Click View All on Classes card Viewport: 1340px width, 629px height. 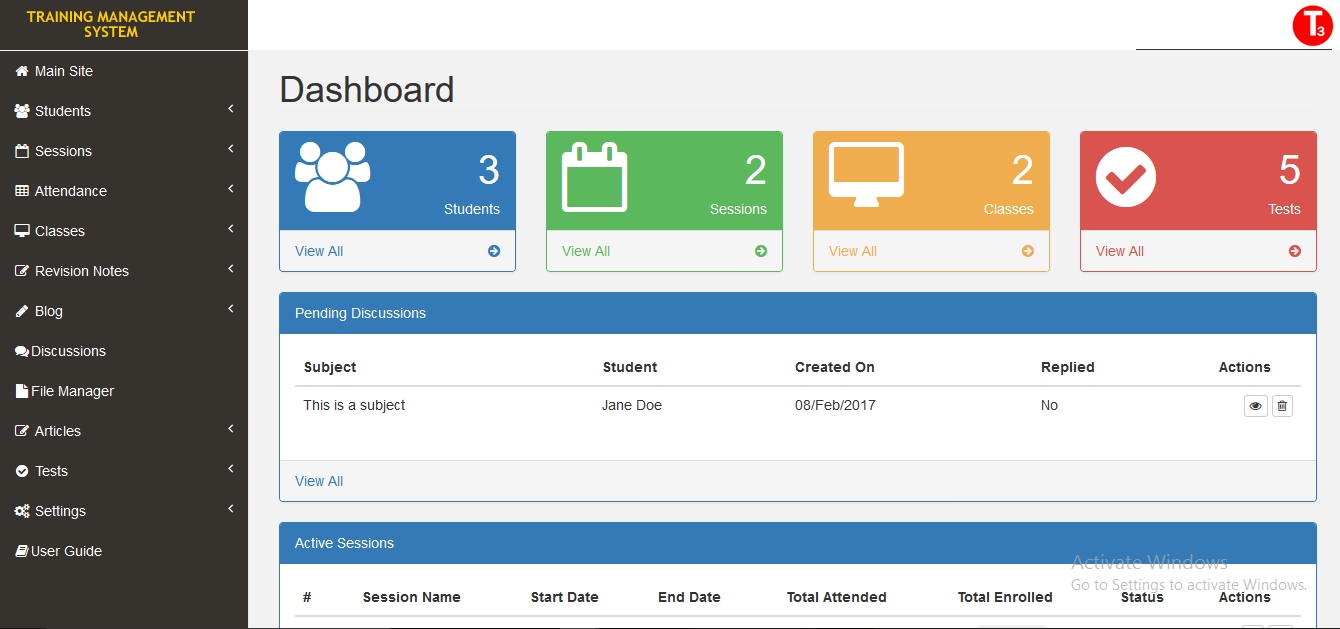[853, 251]
